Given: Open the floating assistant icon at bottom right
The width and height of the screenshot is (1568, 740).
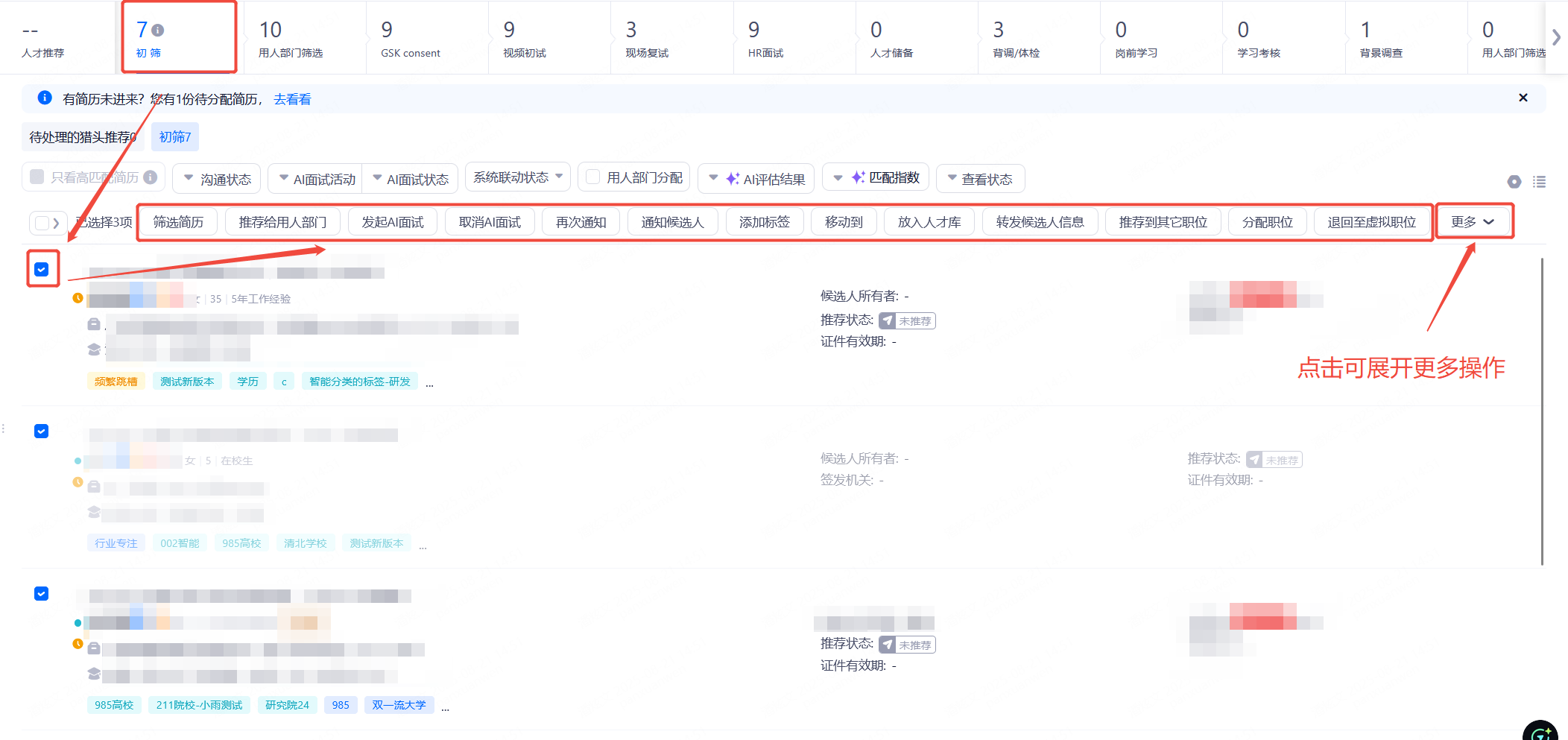Looking at the screenshot, I should (1540, 731).
